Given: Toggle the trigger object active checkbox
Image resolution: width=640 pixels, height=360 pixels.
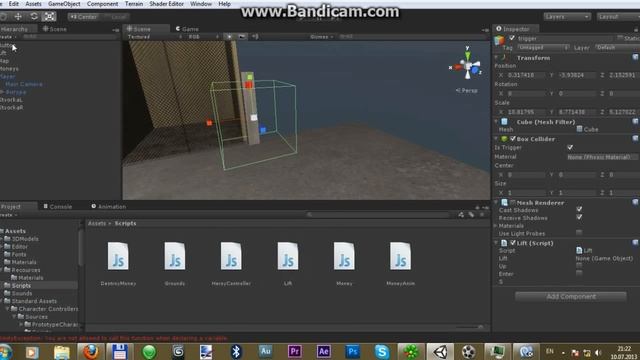Looking at the screenshot, I should (511, 38).
